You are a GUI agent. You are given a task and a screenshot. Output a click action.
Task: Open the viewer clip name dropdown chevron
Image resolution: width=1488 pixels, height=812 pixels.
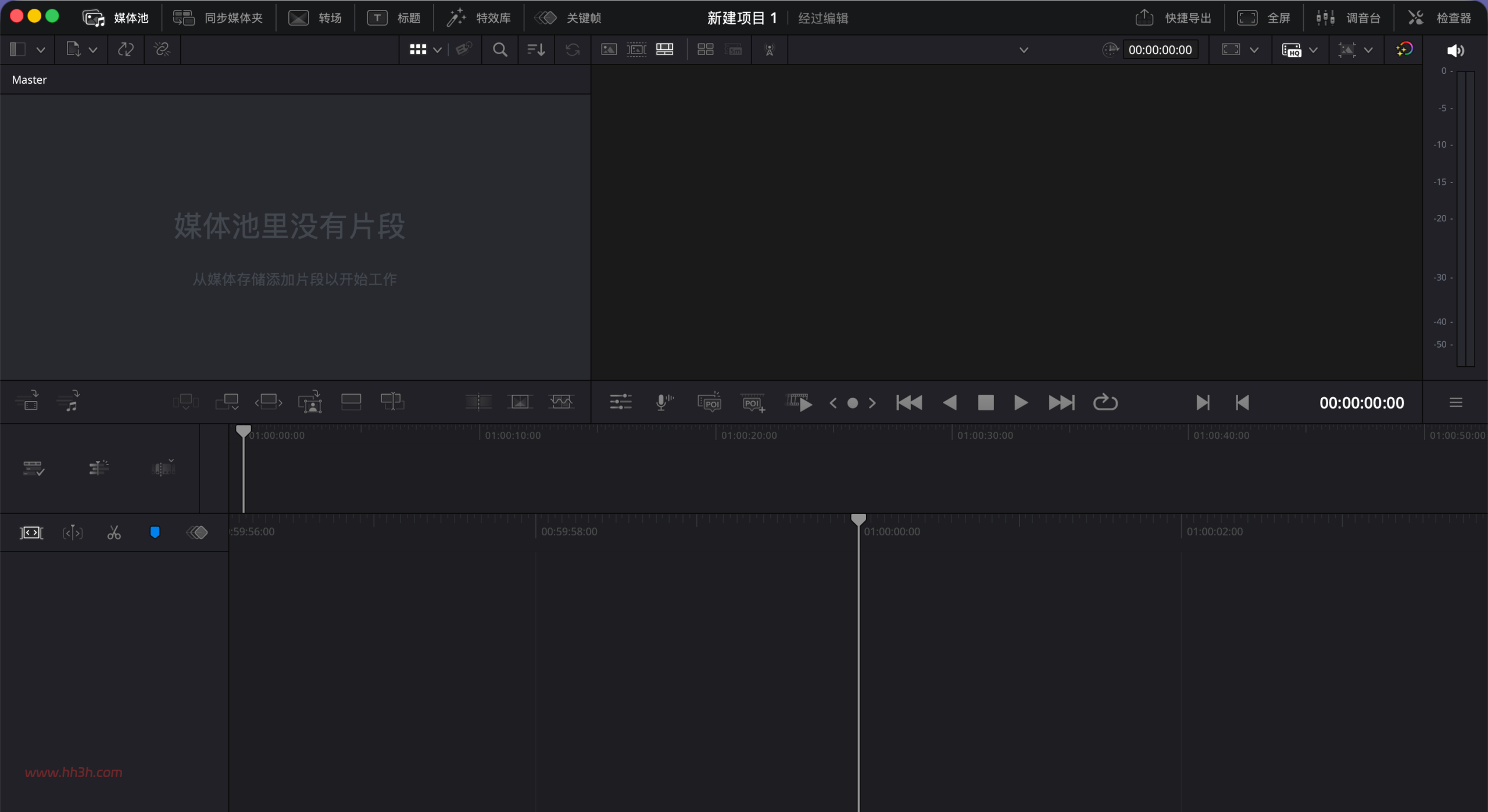pos(1024,50)
